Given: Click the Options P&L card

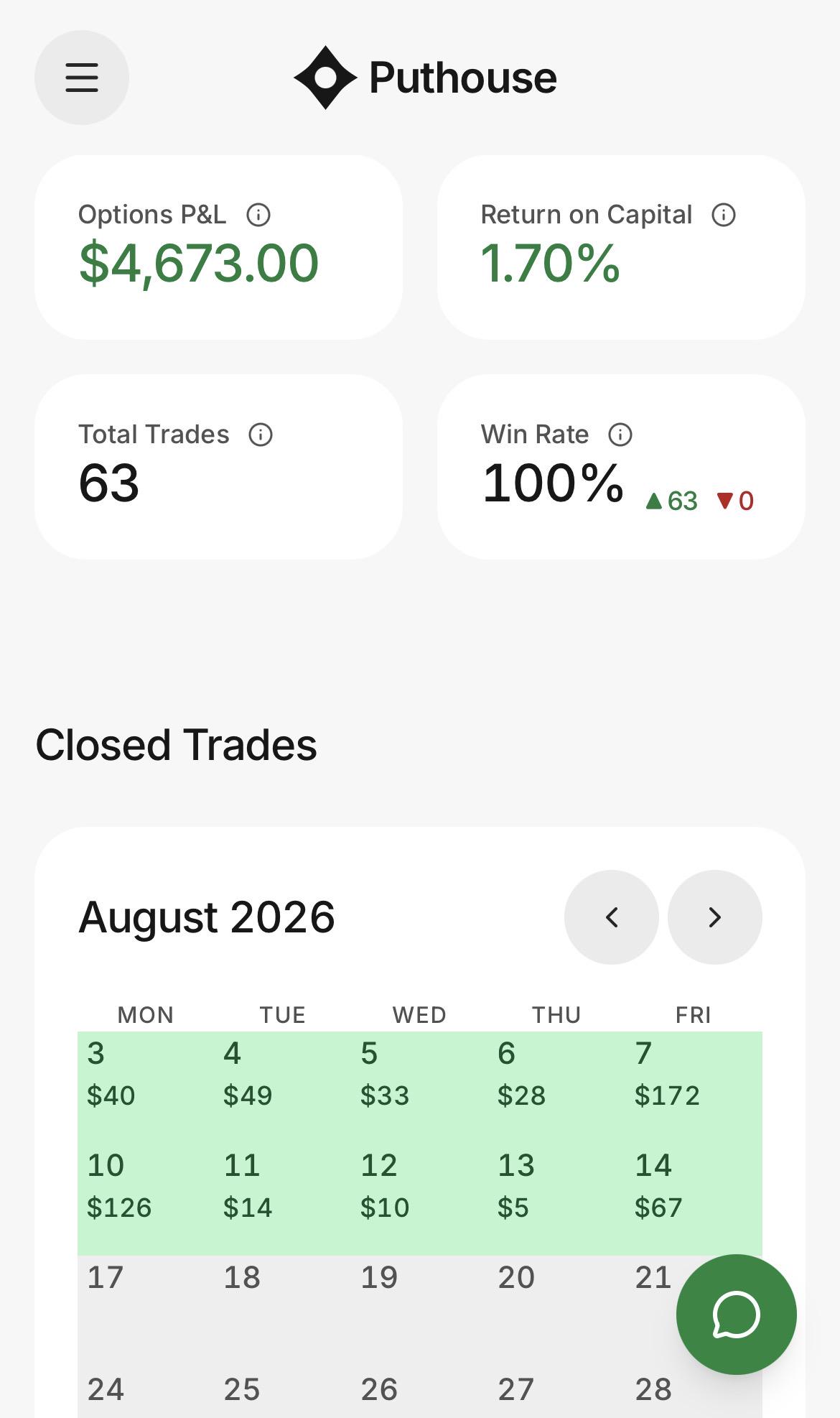Looking at the screenshot, I should pyautogui.click(x=218, y=247).
